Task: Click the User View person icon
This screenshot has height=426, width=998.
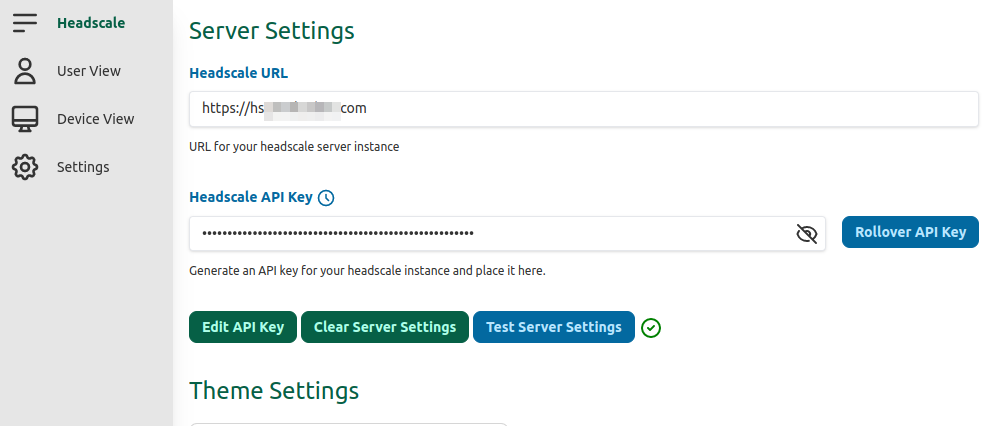Action: [x=25, y=71]
